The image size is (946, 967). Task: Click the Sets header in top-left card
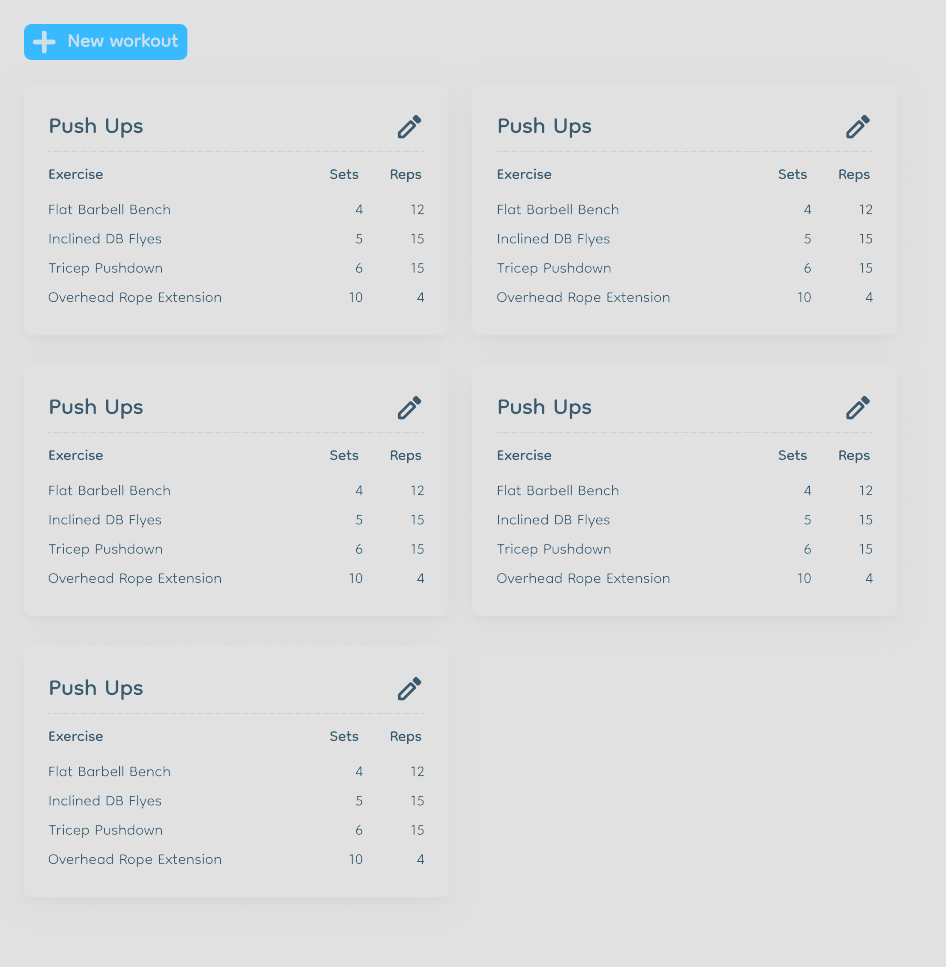(343, 175)
